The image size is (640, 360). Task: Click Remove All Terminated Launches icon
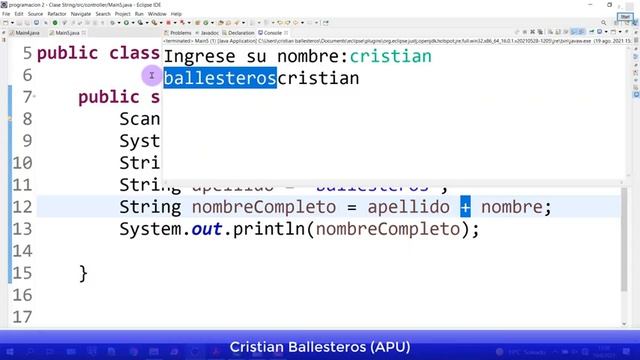(x=540, y=32)
